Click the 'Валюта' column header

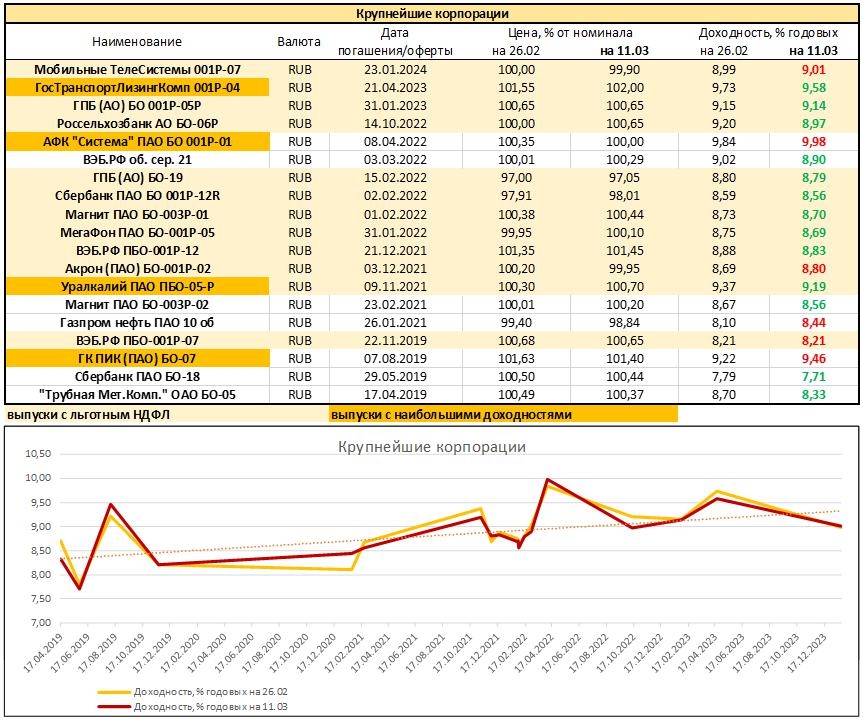299,41
